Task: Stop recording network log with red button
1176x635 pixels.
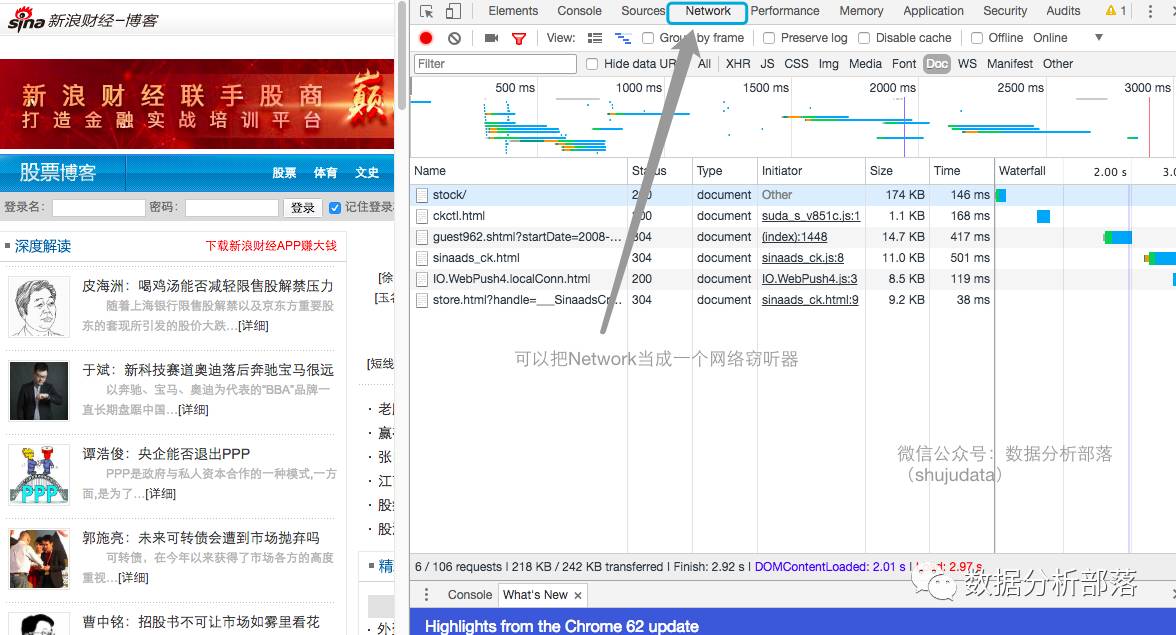Action: [426, 37]
